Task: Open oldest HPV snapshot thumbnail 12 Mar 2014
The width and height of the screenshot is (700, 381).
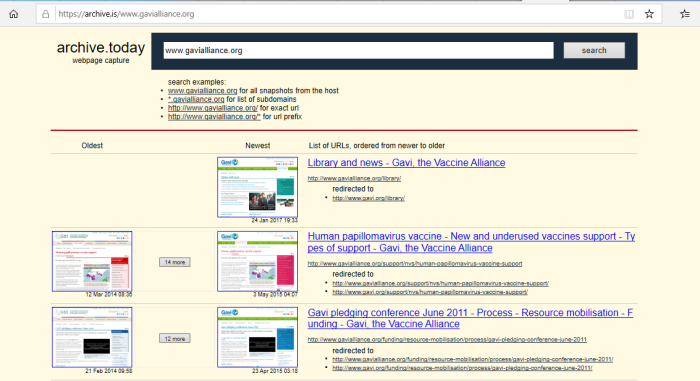Action: click(x=92, y=261)
